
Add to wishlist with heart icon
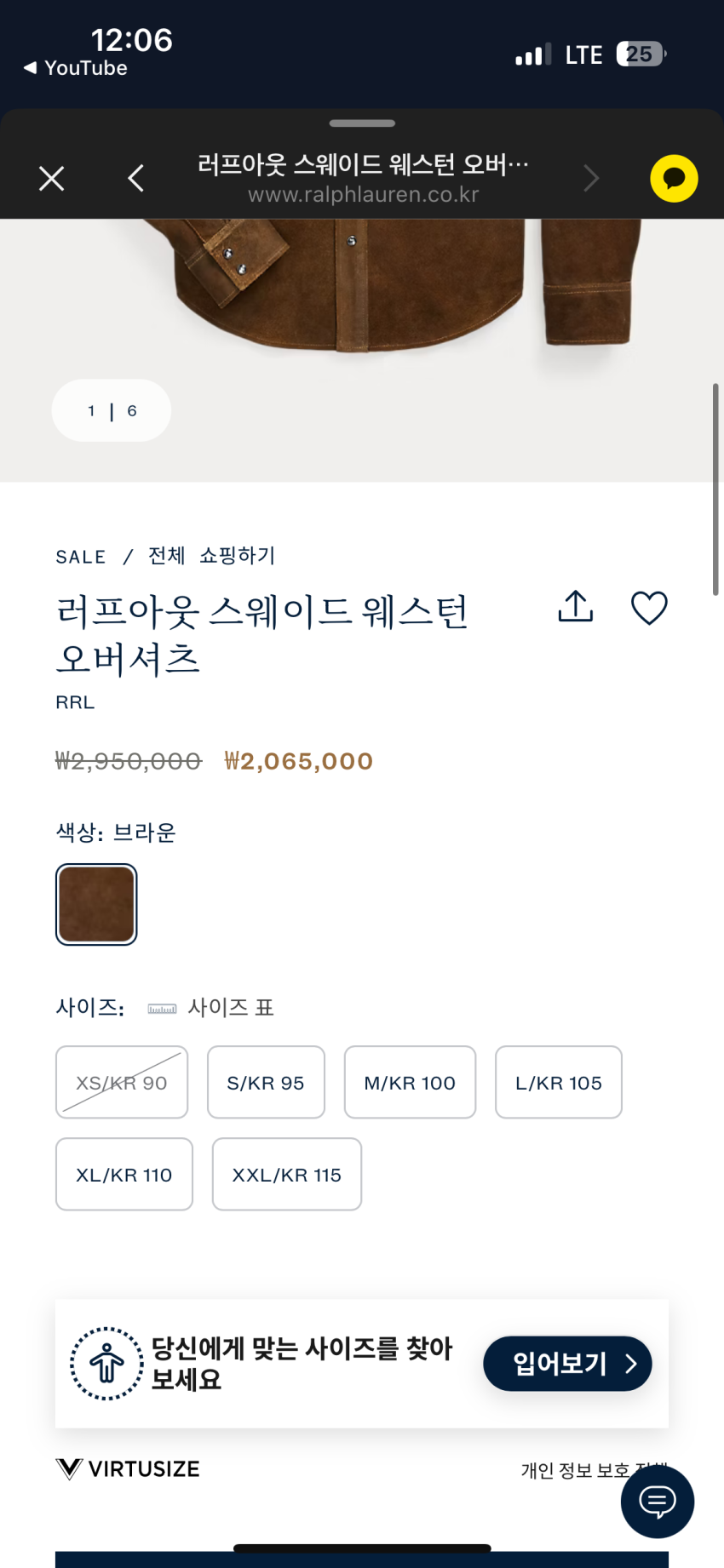coord(649,608)
